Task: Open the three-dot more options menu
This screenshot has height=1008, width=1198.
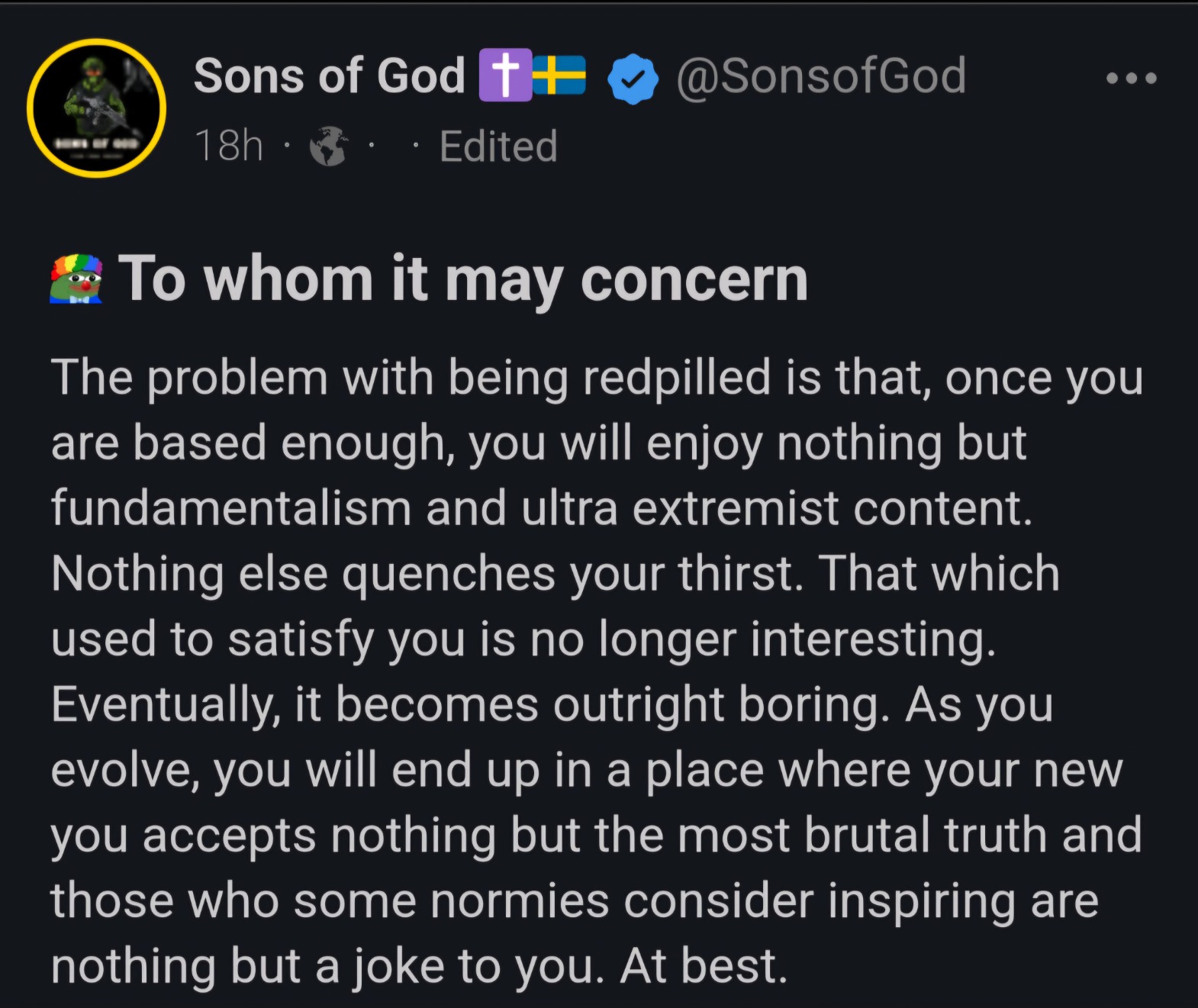Action: (1132, 78)
